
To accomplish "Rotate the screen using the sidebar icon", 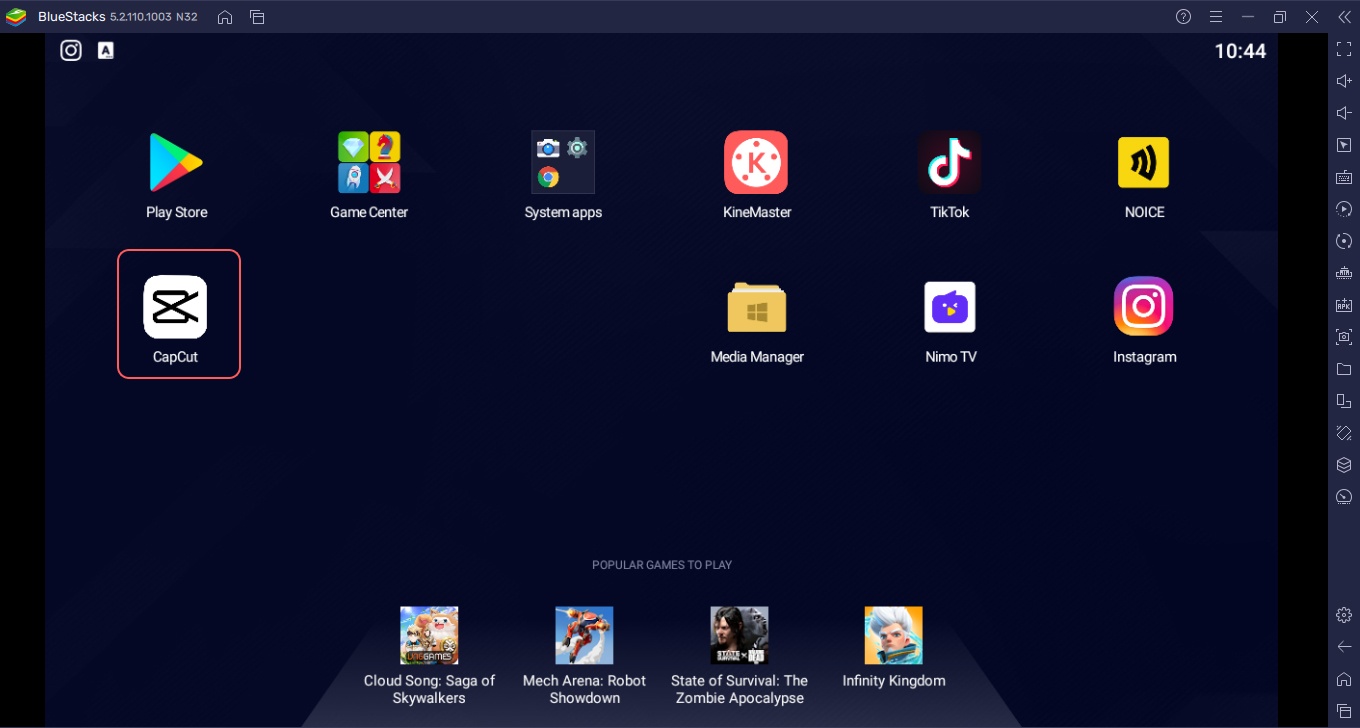I will (x=1344, y=433).
